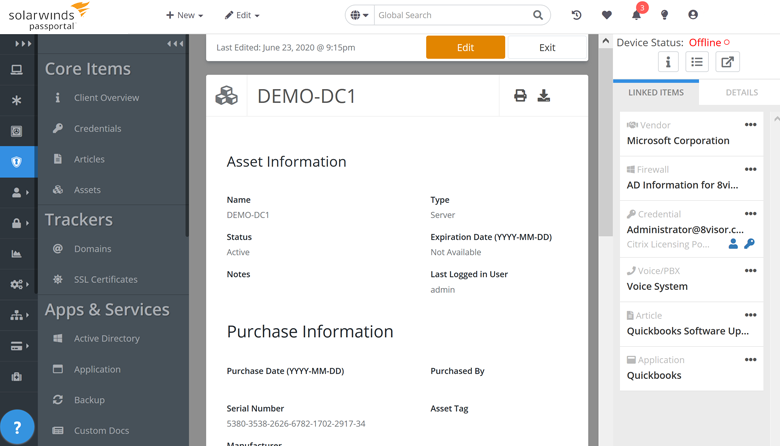Open notifications bell with badge

click(636, 15)
